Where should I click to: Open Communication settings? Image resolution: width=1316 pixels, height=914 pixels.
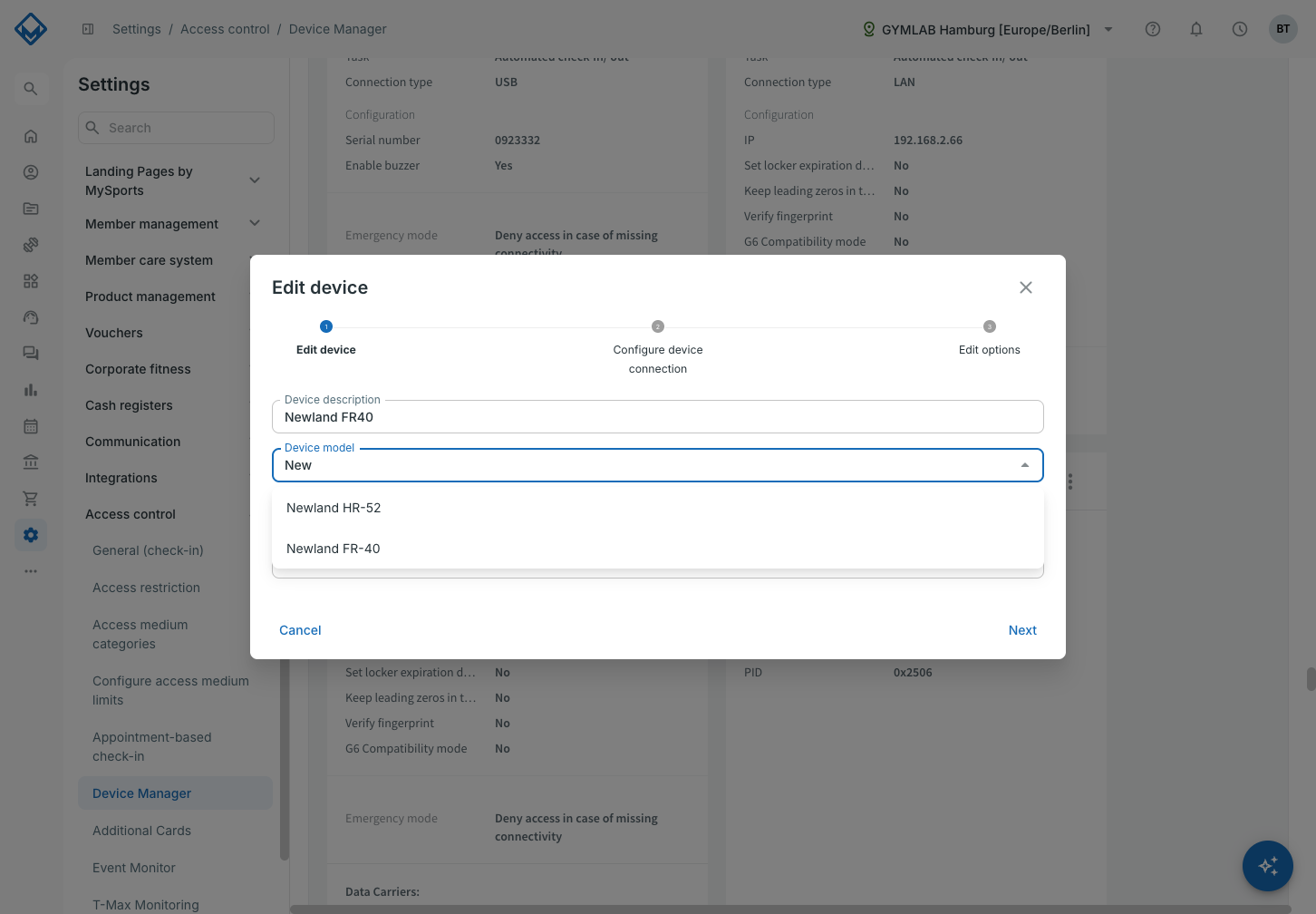(x=132, y=442)
